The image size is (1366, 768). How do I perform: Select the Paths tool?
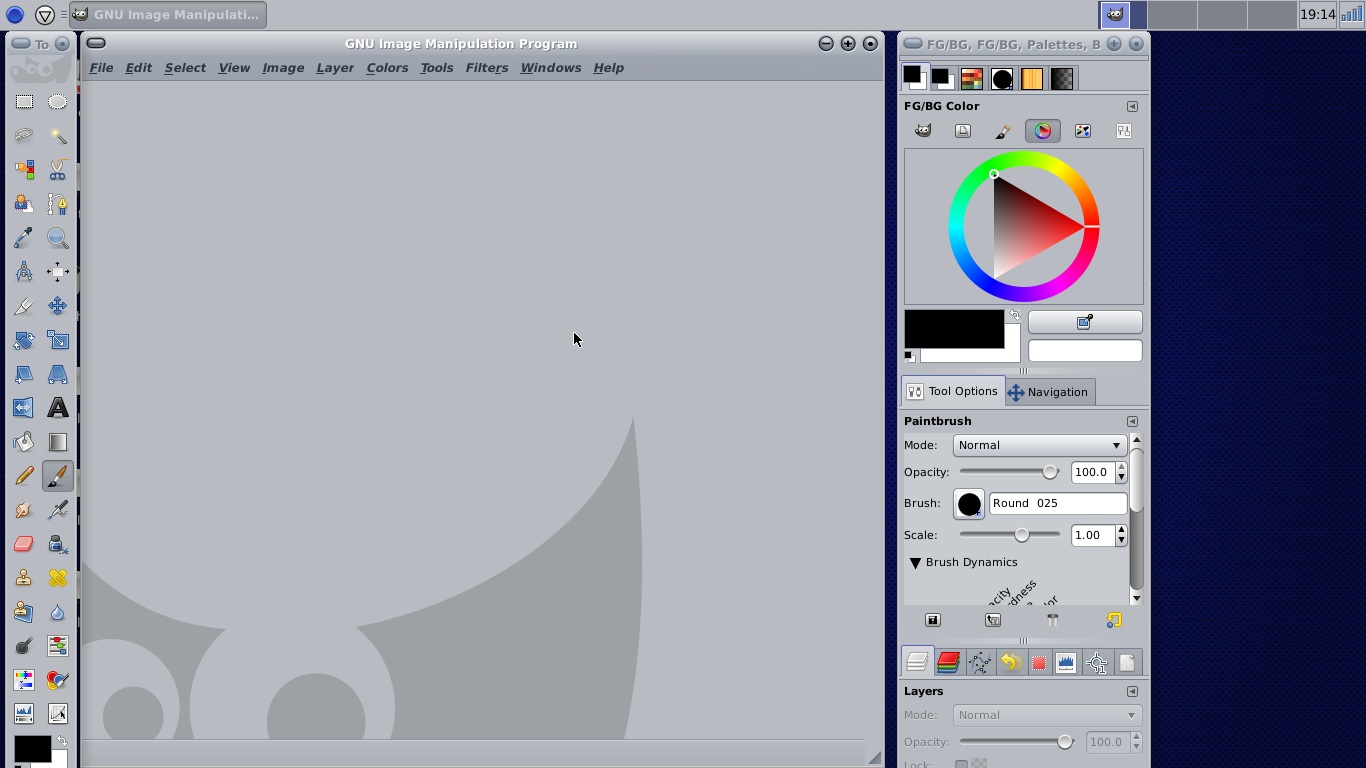[58, 204]
